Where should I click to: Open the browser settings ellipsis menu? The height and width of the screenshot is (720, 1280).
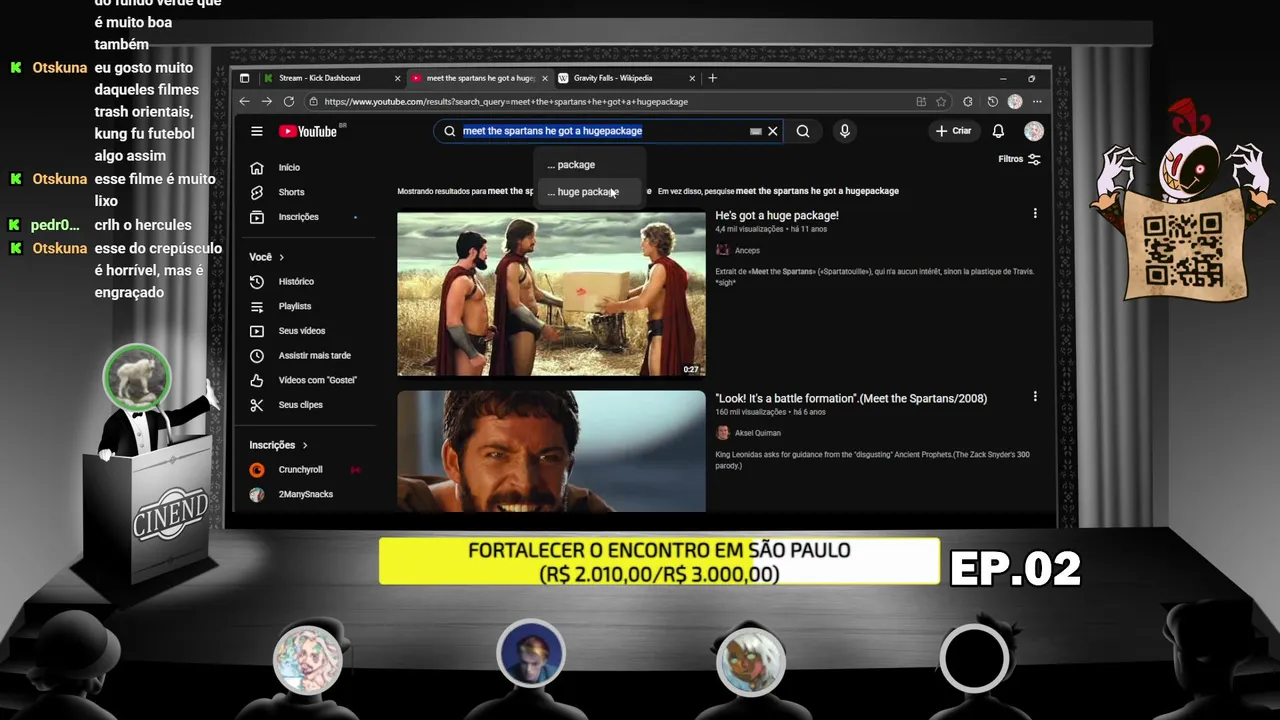tap(1038, 101)
